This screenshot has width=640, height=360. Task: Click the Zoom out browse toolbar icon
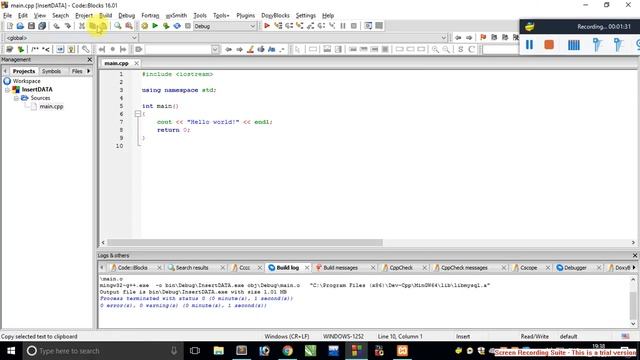point(446,49)
